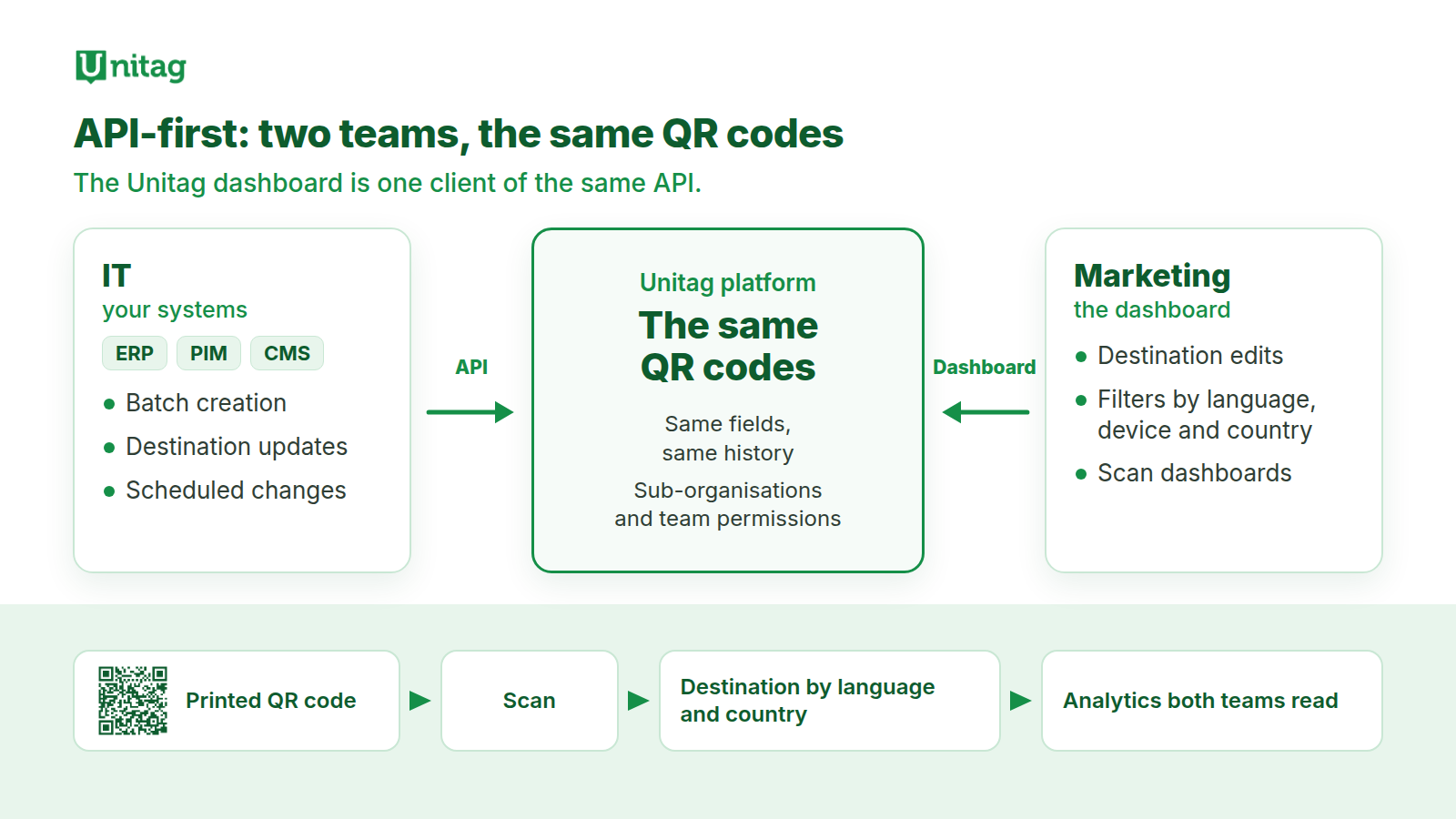Screen dimensions: 1456x819
Task: Click the 'IT' card heading
Action: click(116, 276)
